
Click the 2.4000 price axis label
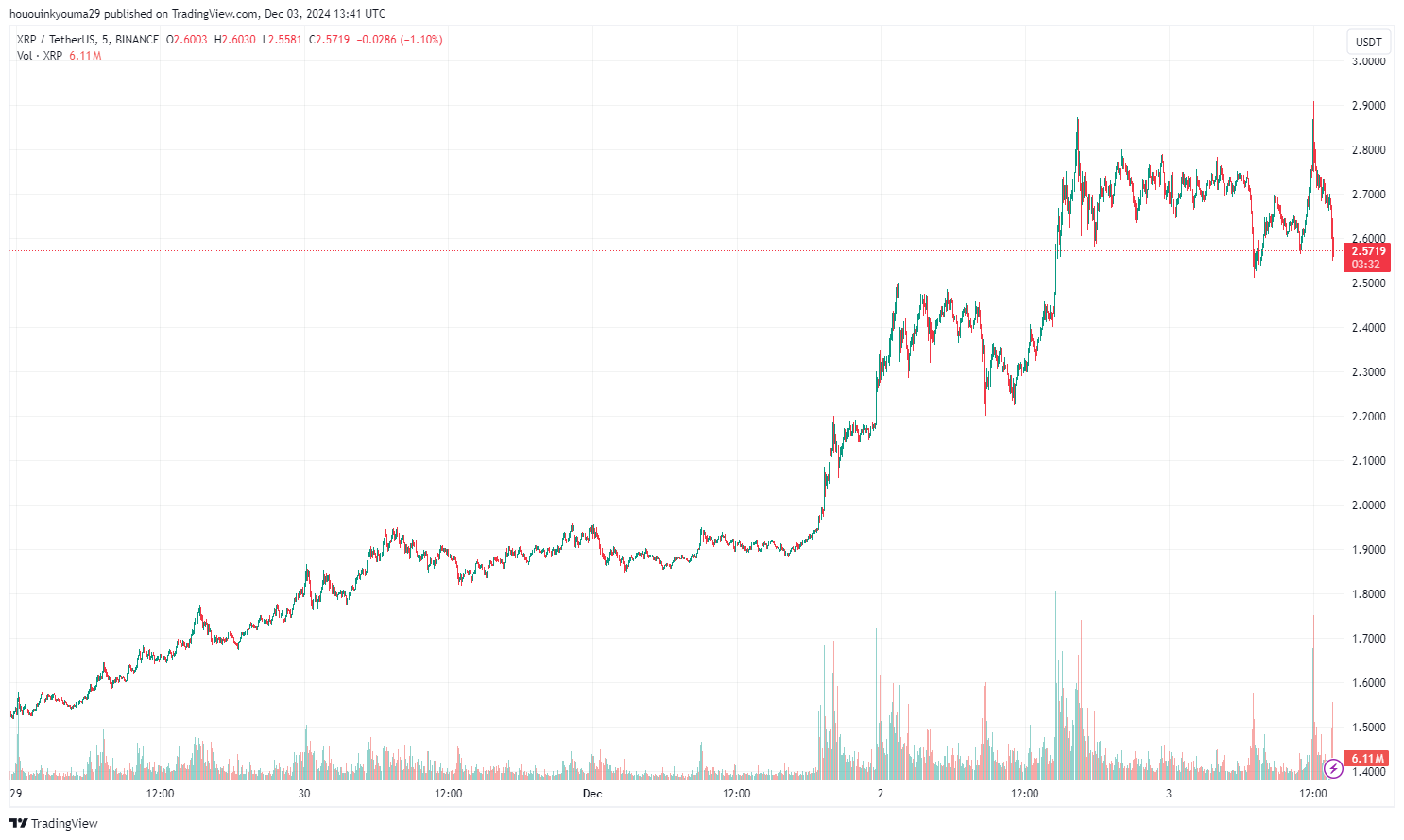(x=1368, y=328)
